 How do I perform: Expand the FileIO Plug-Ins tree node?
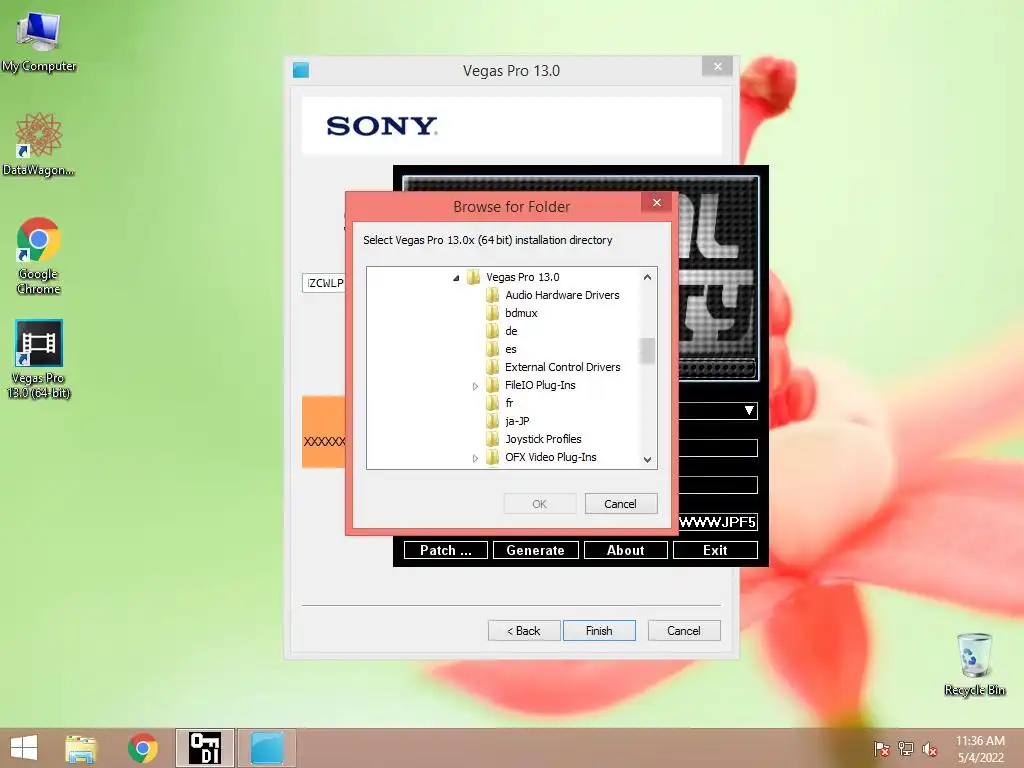pyautogui.click(x=475, y=386)
